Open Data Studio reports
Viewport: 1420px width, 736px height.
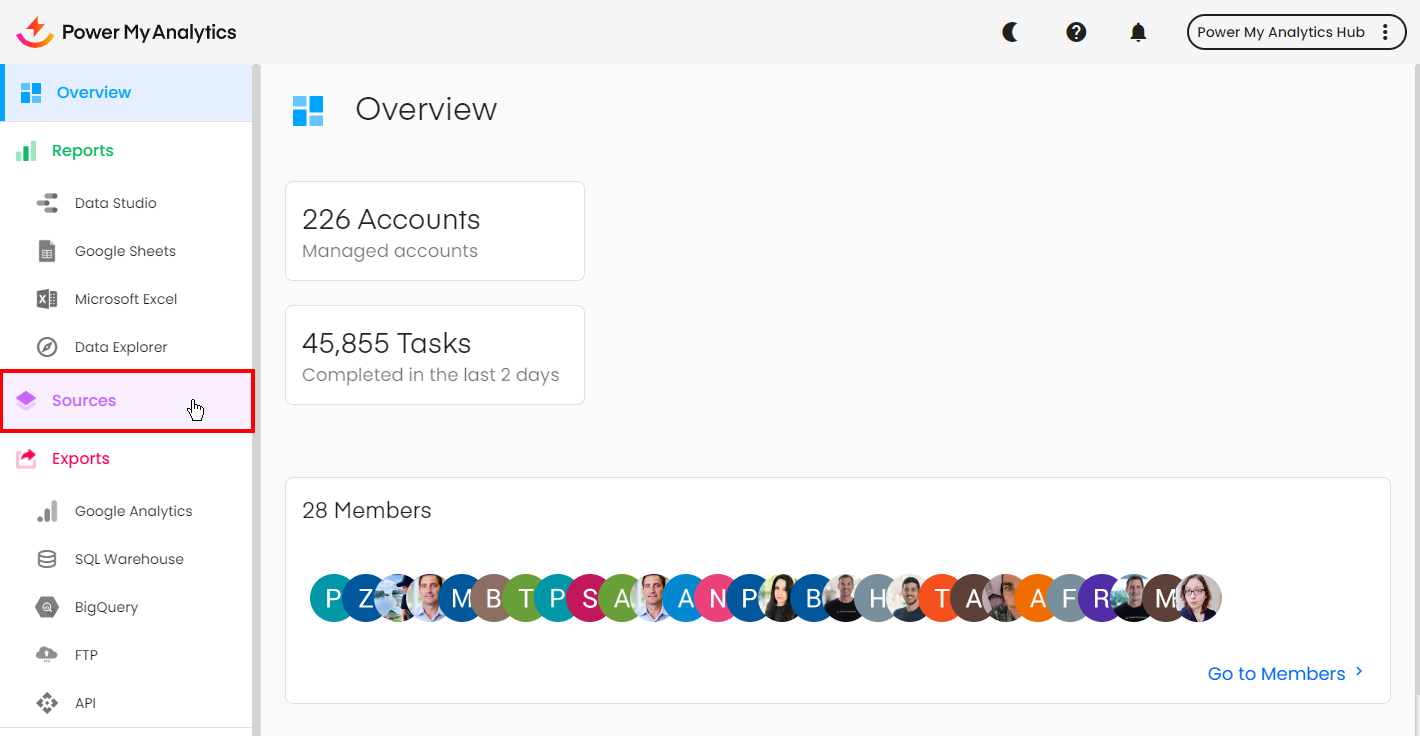point(115,203)
